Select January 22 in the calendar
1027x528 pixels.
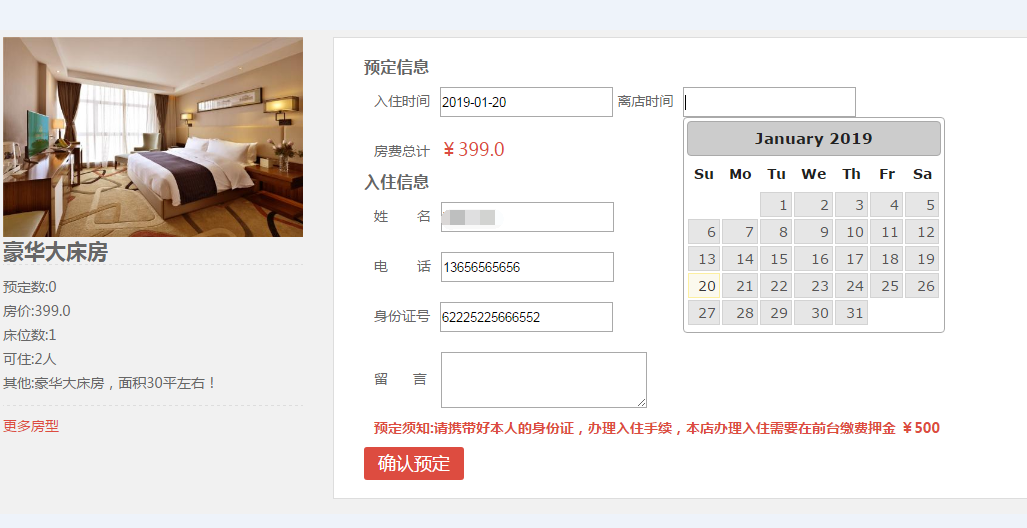[x=776, y=286]
